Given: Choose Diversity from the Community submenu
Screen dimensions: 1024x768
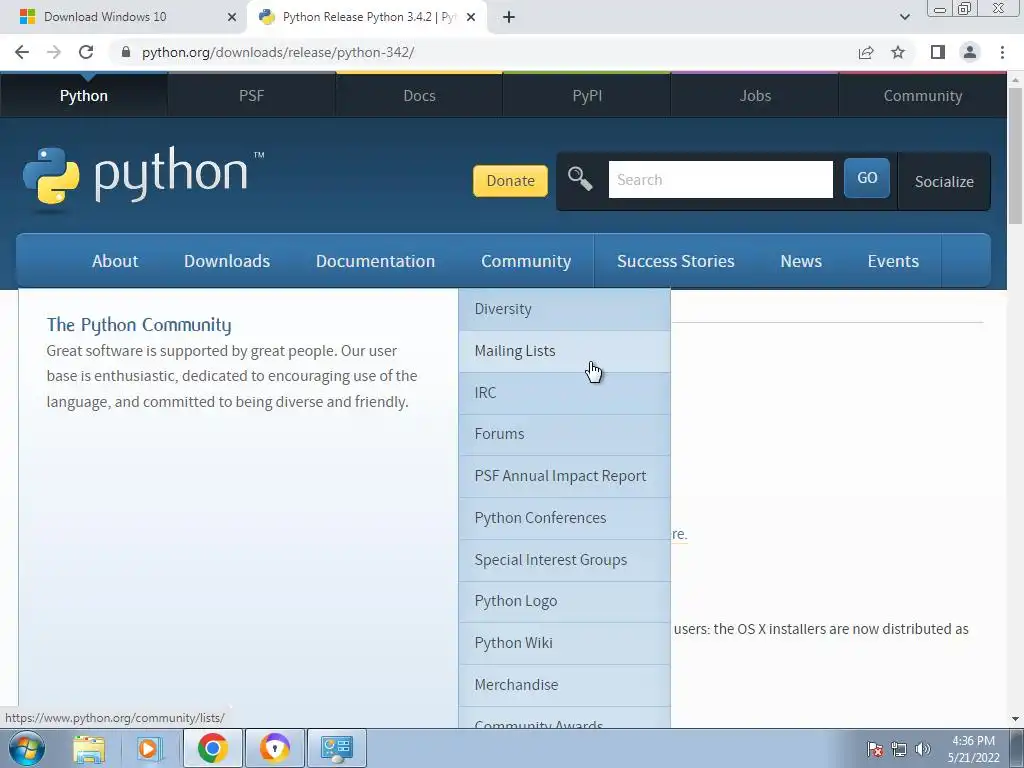Looking at the screenshot, I should (x=564, y=309).
